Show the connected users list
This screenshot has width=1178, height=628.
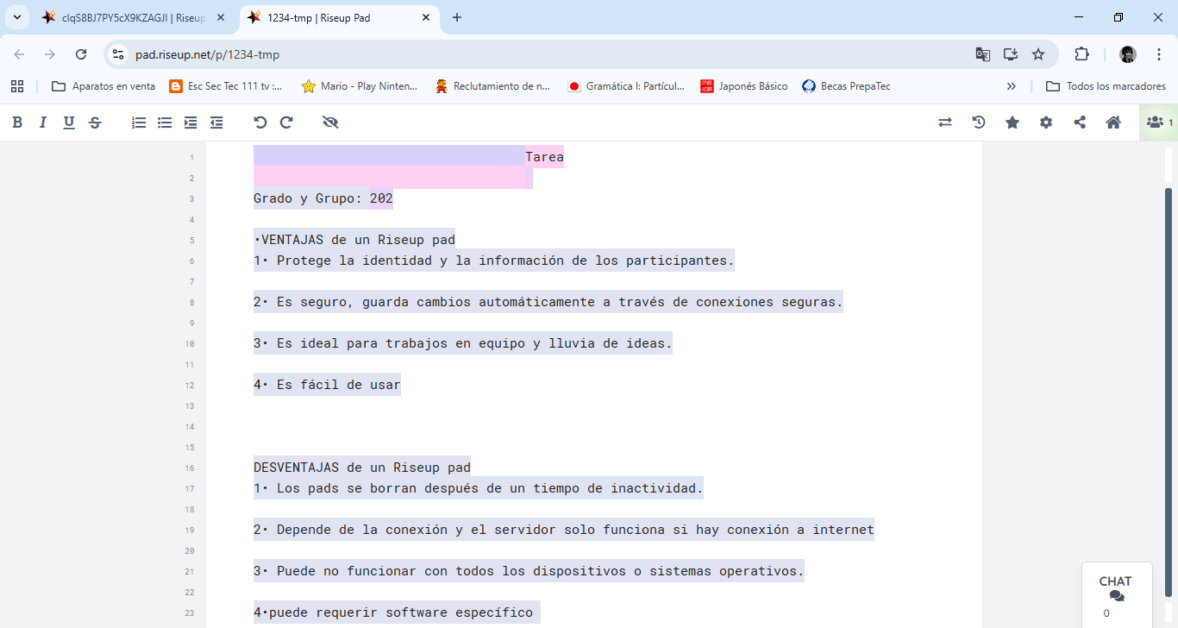point(1158,122)
